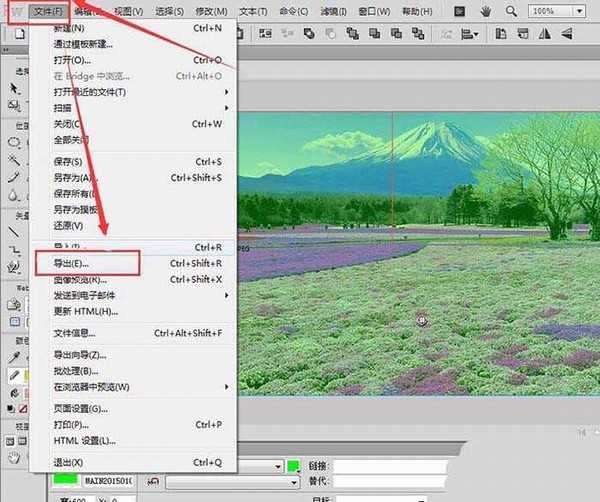
Task: Click the new document icon in the main toolbar
Action: (x=20, y=33)
